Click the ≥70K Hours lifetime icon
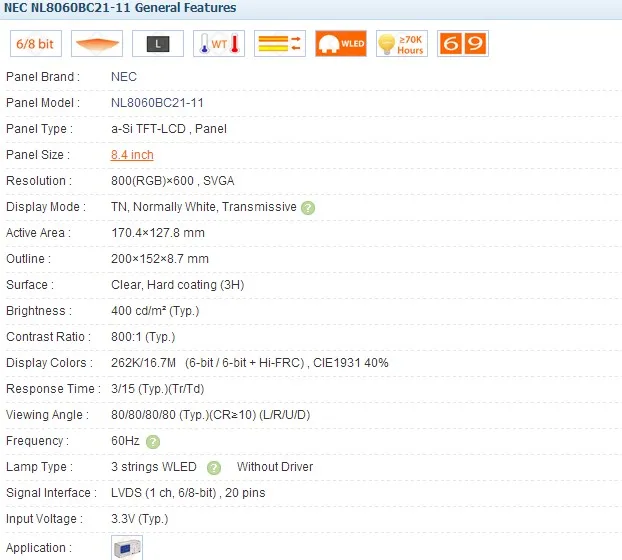Screen dimensions: 622x560 tap(402, 44)
